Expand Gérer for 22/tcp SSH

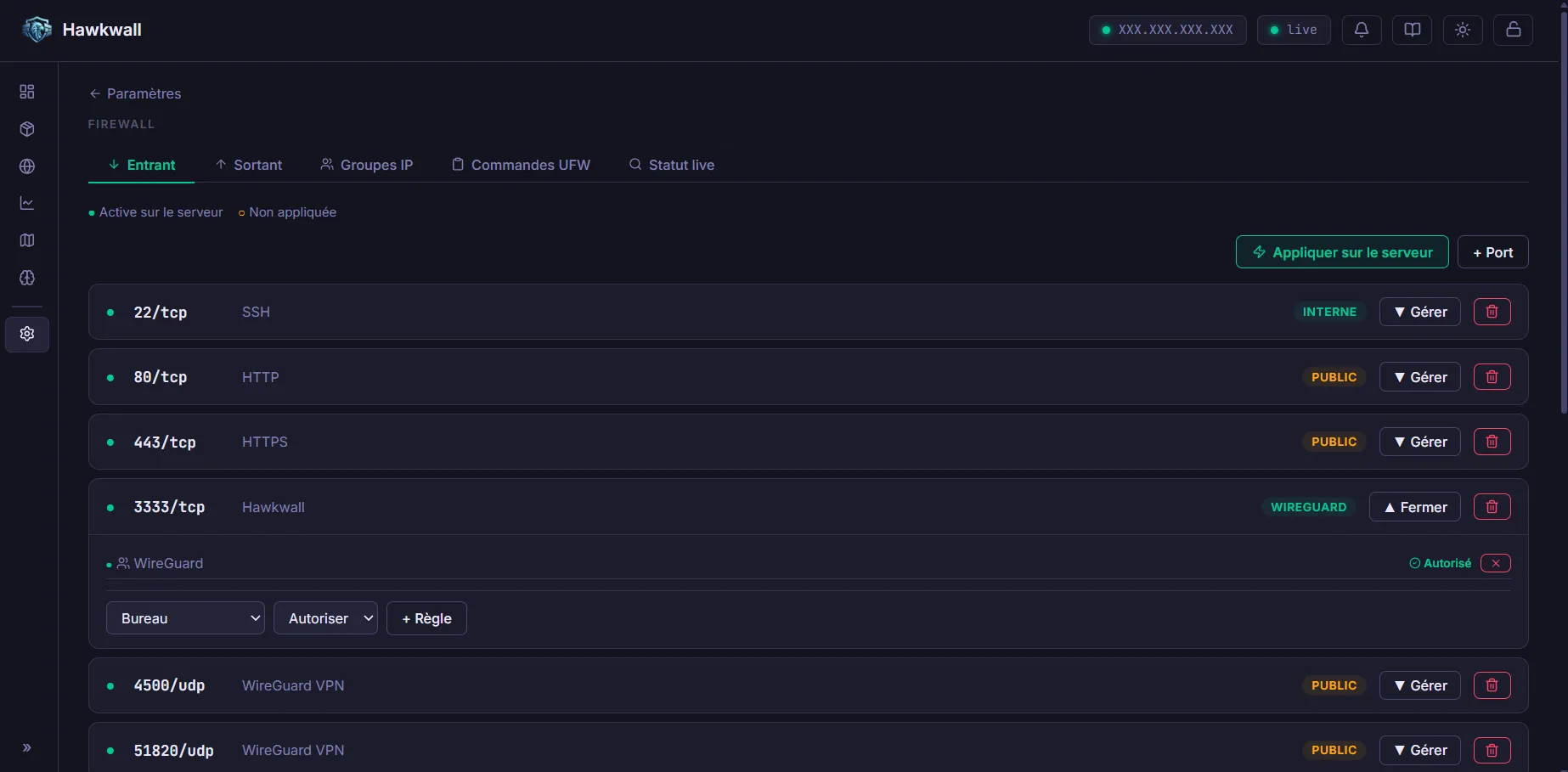[x=1420, y=312]
